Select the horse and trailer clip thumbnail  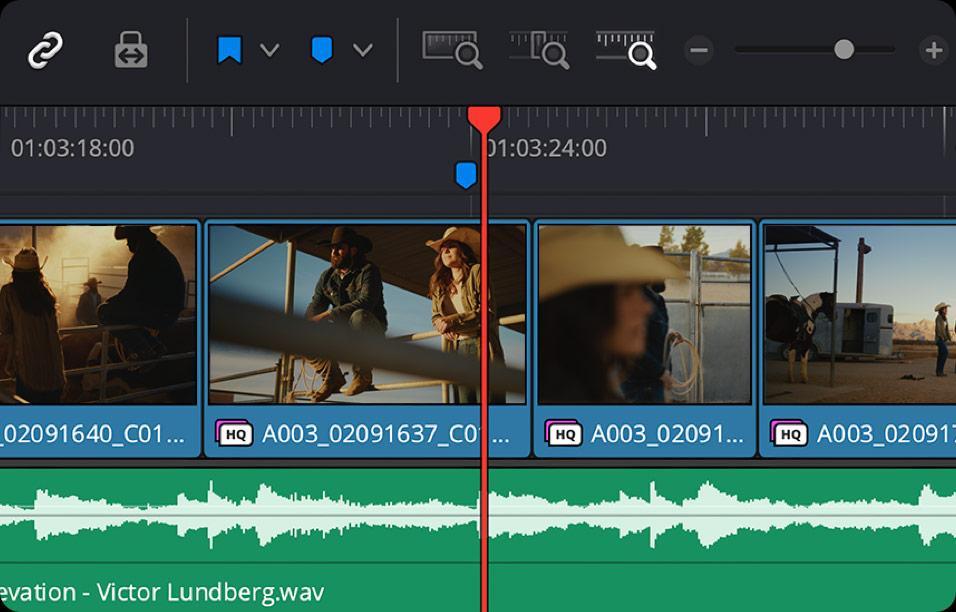(860, 315)
